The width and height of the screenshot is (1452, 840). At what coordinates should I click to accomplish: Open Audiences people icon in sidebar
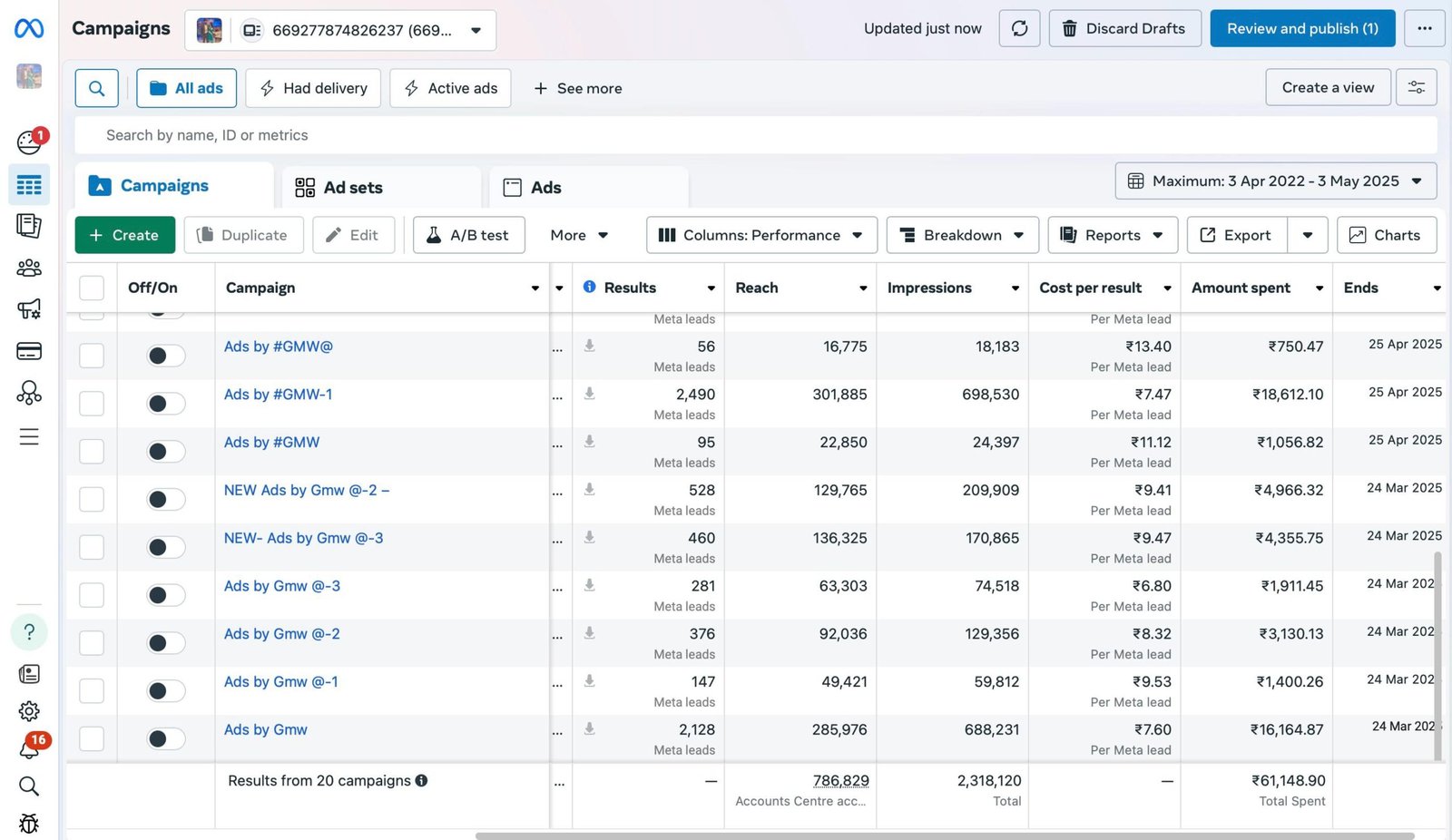pyautogui.click(x=29, y=268)
